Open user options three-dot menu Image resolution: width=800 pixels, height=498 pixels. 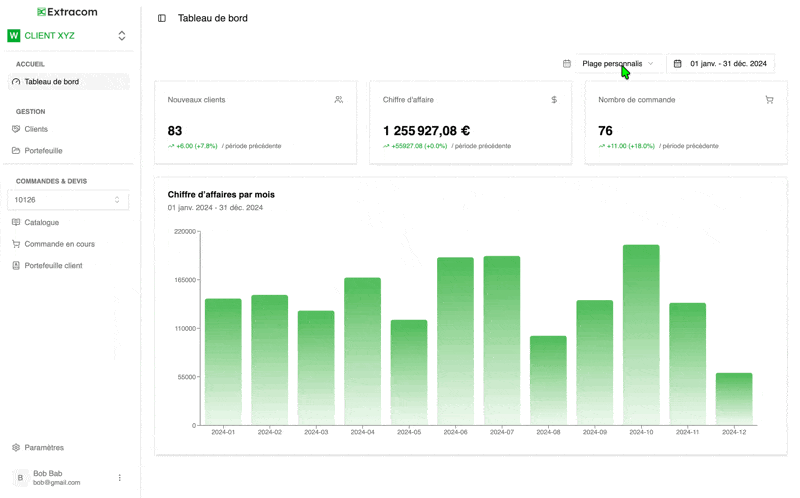tap(120, 478)
